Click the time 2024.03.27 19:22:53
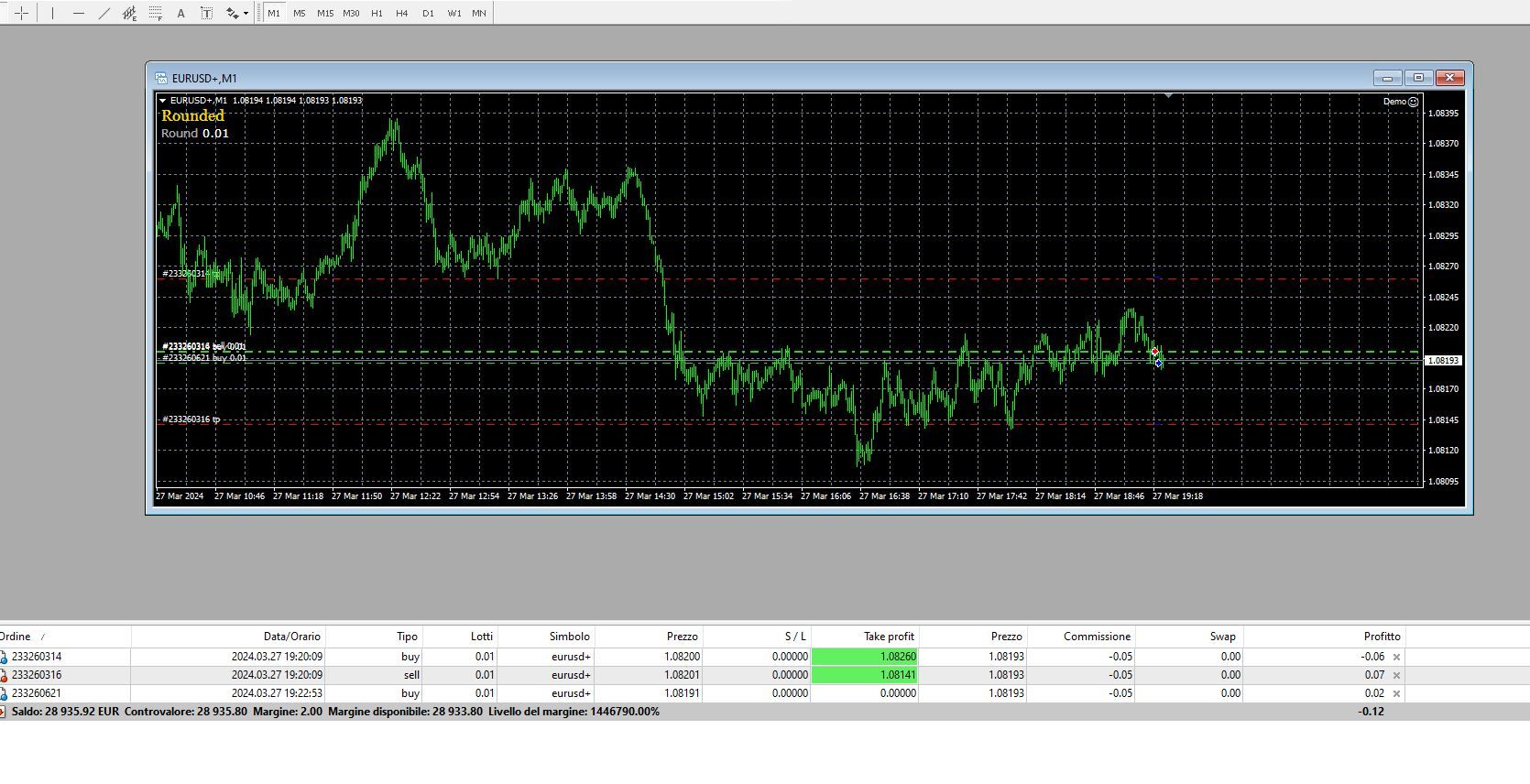 [277, 693]
